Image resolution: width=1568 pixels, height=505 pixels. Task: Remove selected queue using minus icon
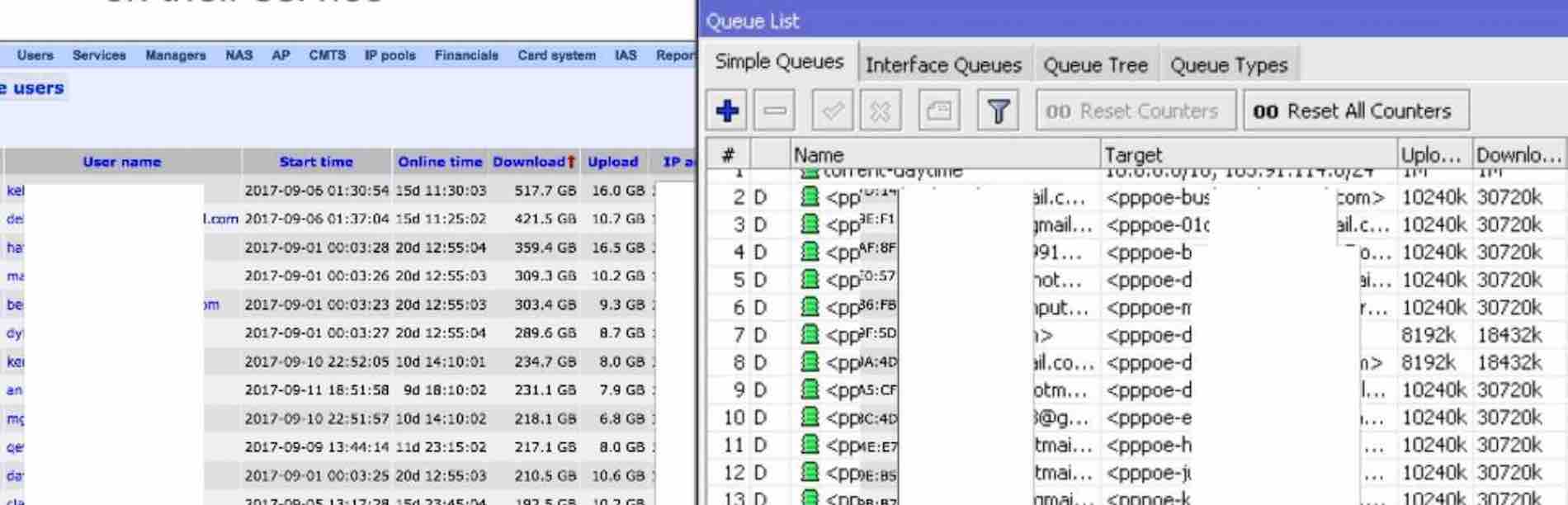point(775,111)
